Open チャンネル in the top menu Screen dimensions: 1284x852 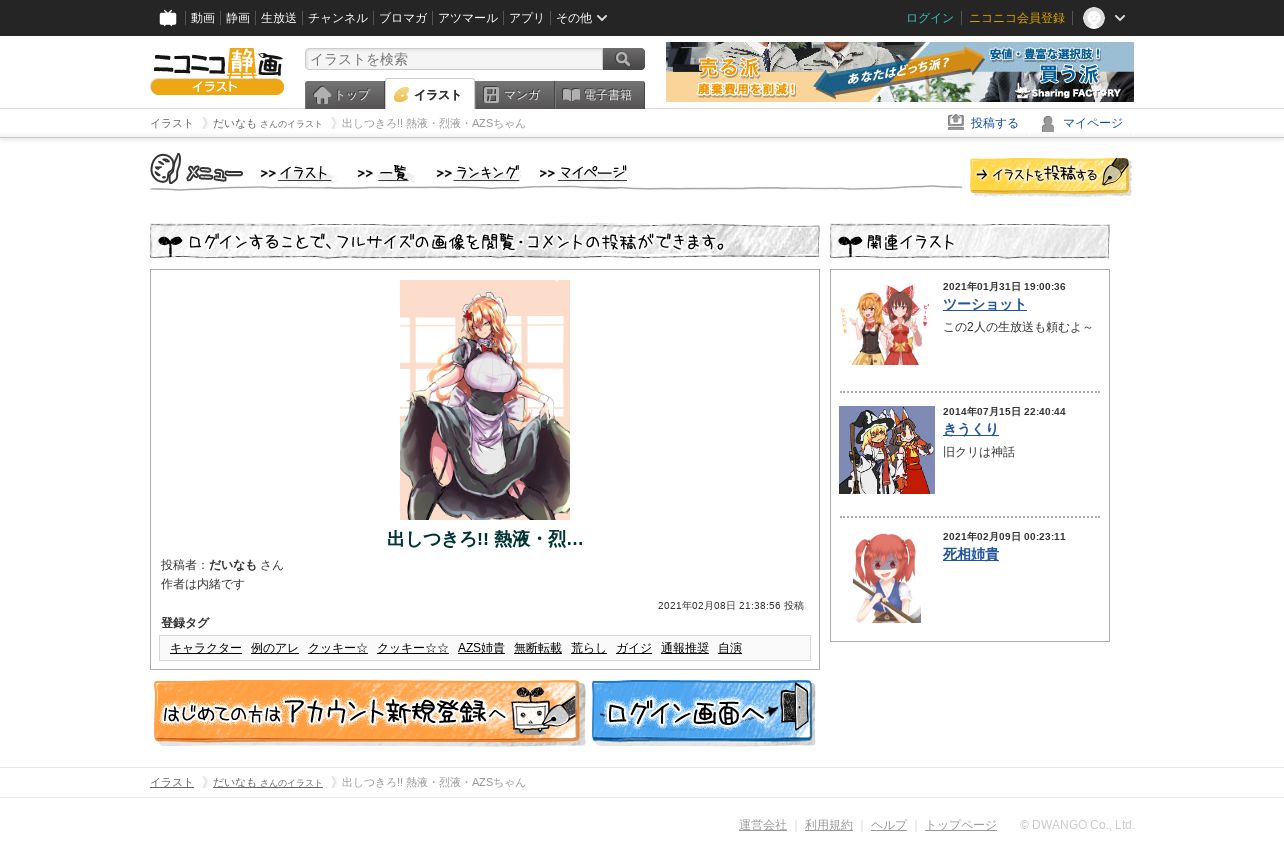[338, 18]
